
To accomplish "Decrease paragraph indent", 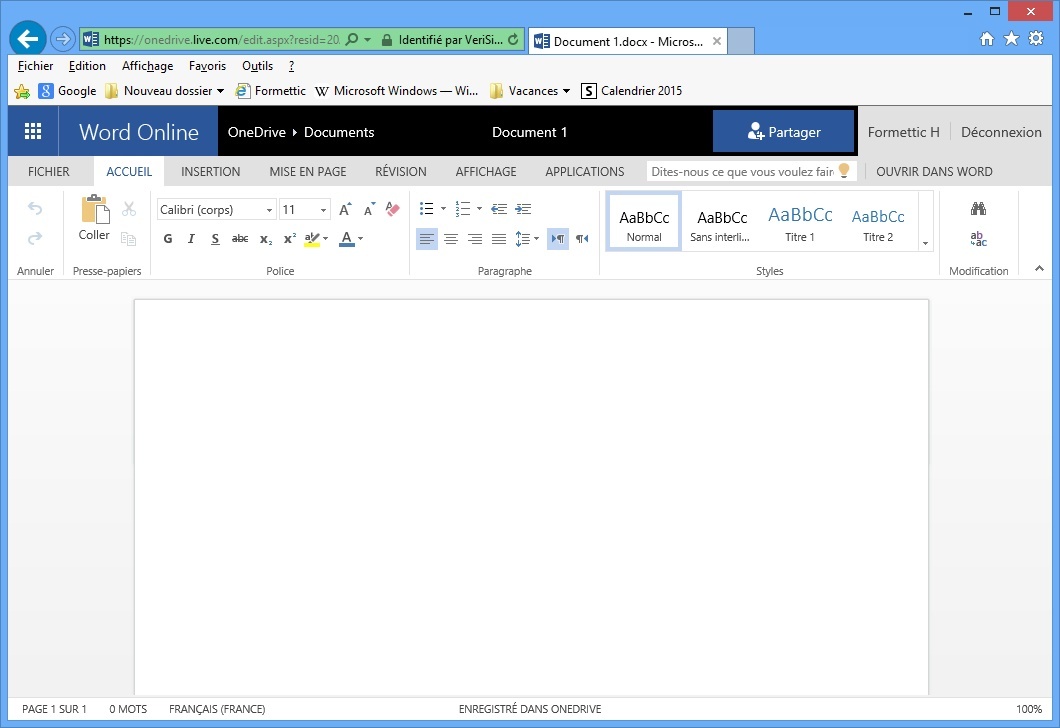I will [x=499, y=209].
